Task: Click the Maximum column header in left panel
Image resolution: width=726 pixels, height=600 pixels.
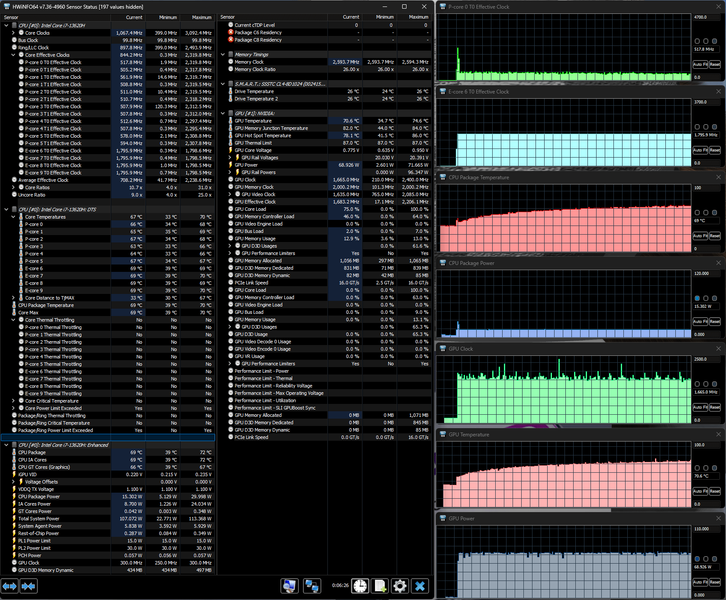Action: click(x=202, y=18)
